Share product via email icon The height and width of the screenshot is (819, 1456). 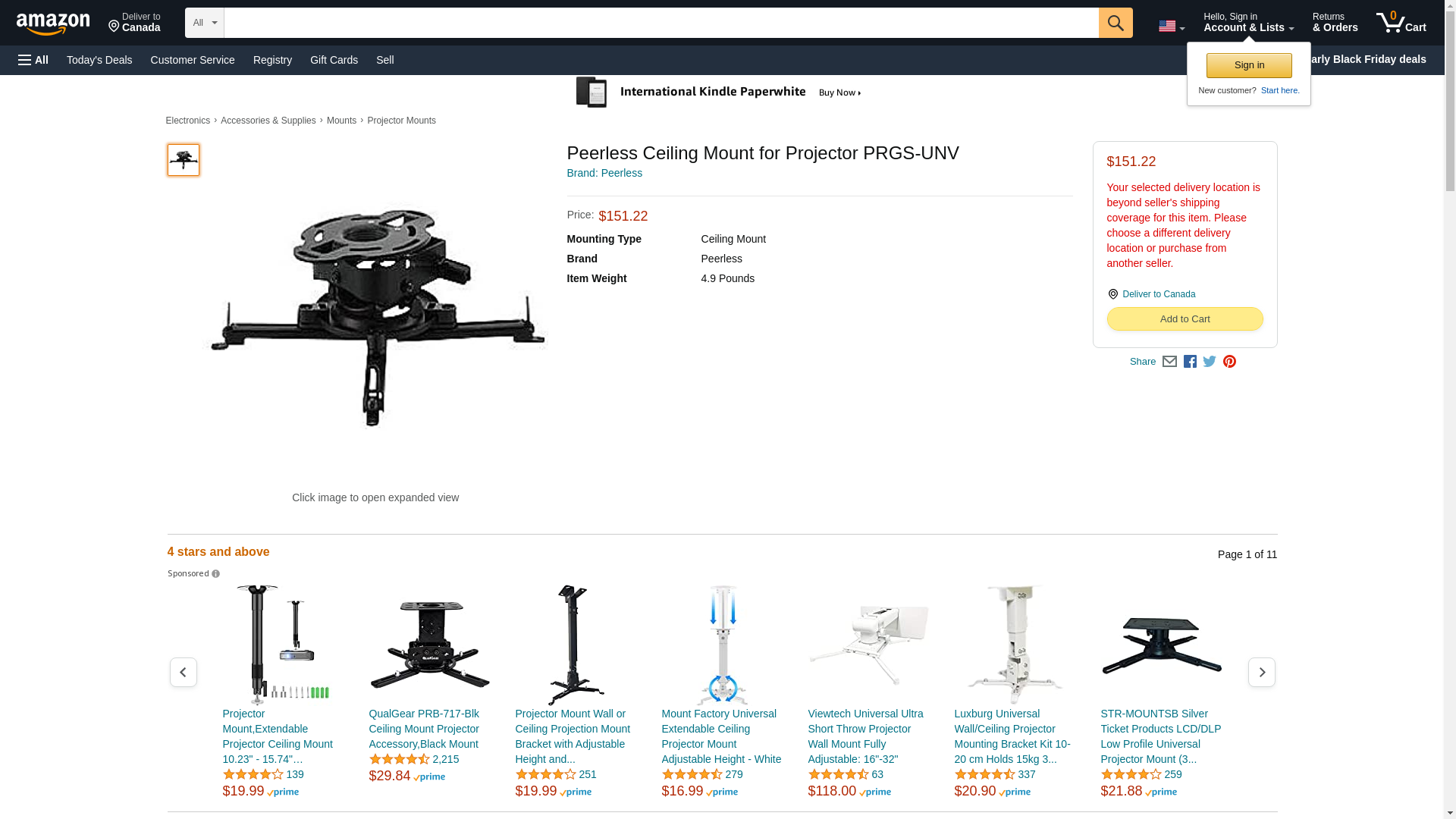(x=1169, y=362)
